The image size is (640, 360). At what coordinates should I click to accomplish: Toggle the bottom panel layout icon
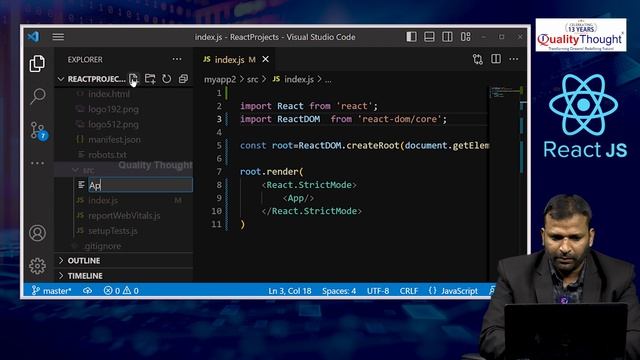pos(429,37)
